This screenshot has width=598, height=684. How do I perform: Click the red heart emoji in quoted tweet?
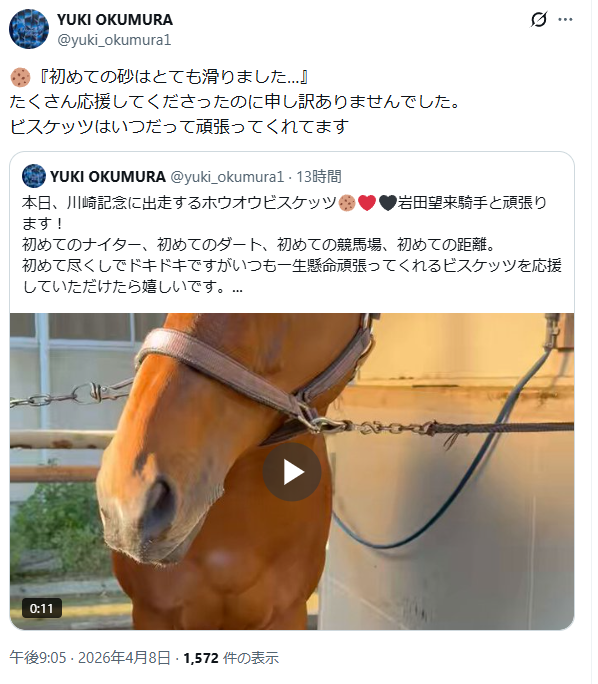[x=367, y=203]
